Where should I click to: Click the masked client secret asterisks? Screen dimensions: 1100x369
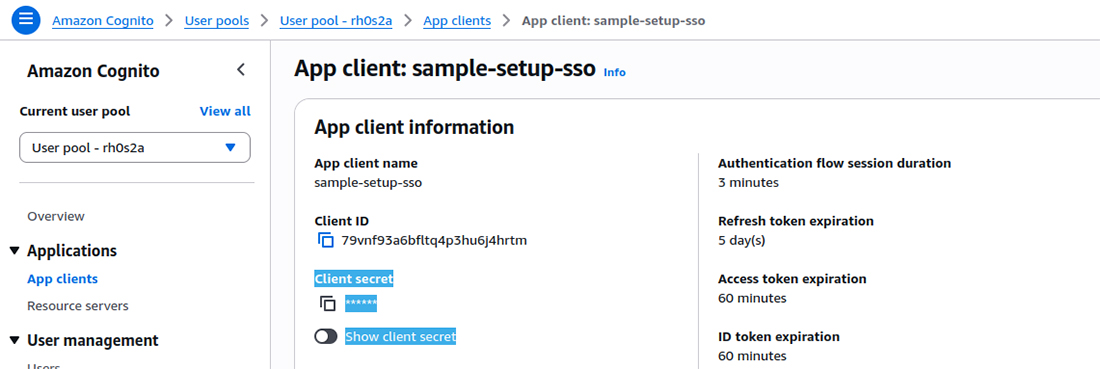coord(361,304)
